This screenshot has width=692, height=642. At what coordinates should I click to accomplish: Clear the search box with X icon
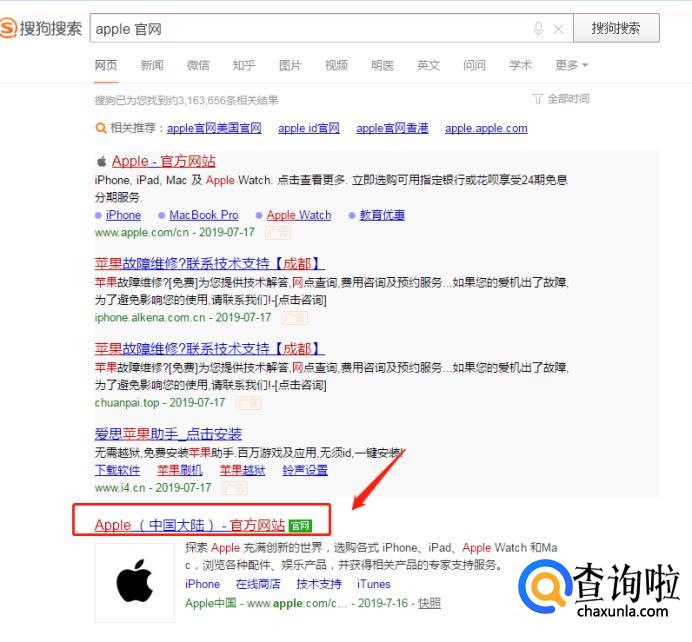point(558,29)
